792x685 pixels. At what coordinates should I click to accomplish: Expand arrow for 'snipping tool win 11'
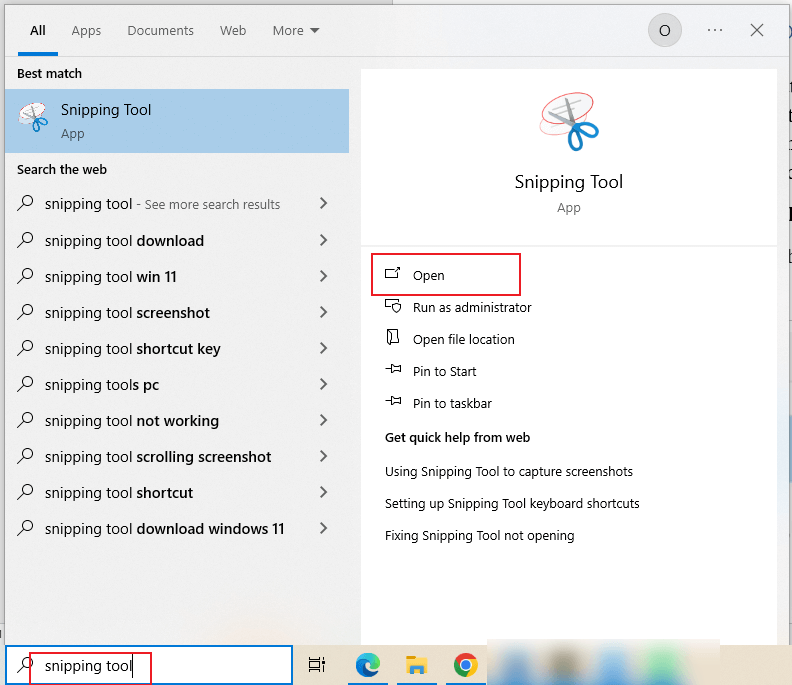tap(324, 276)
